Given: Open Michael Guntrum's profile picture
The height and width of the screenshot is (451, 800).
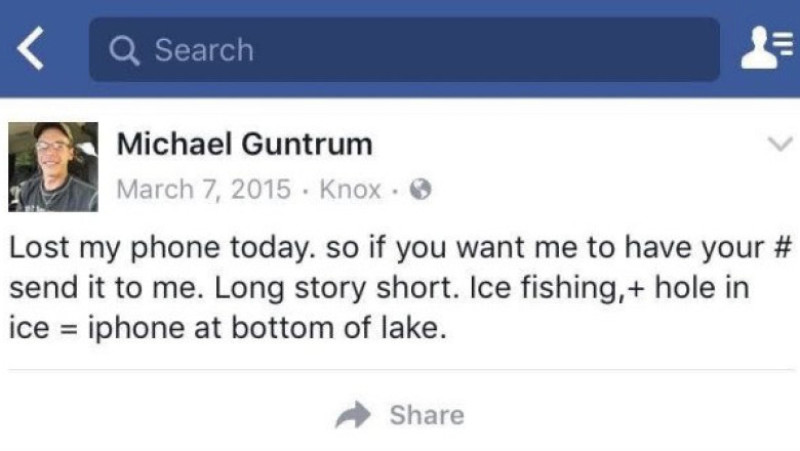Looking at the screenshot, I should coord(53,167).
